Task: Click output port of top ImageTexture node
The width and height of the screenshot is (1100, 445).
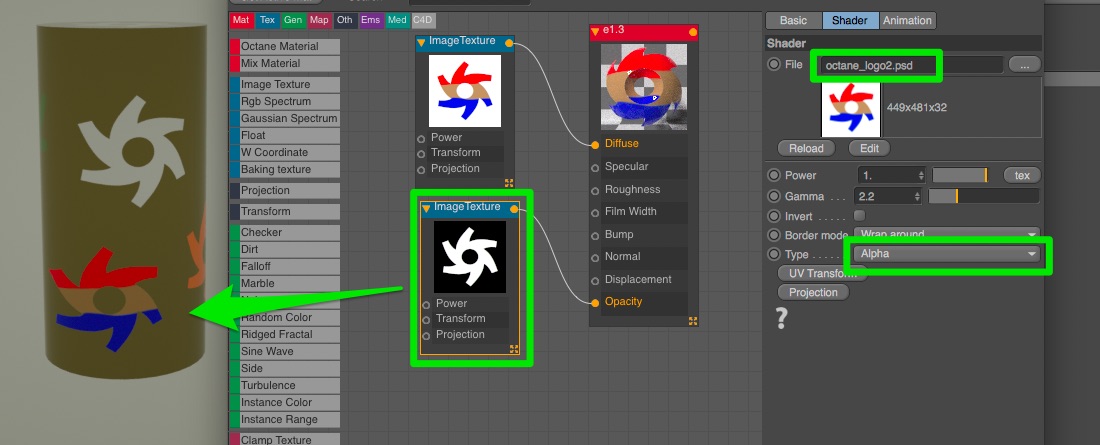Action: click(x=509, y=43)
